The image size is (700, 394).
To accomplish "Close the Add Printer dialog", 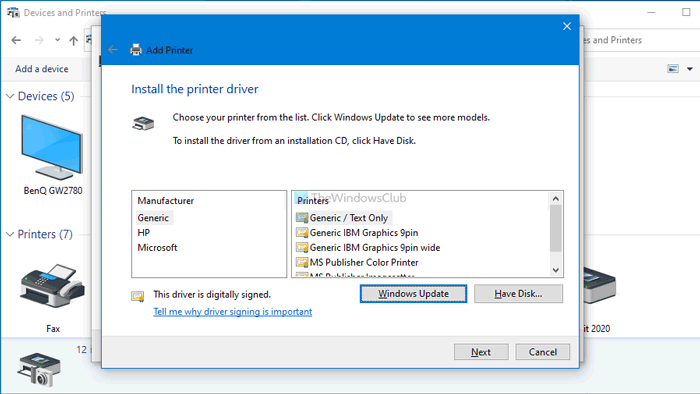I will pyautogui.click(x=567, y=26).
